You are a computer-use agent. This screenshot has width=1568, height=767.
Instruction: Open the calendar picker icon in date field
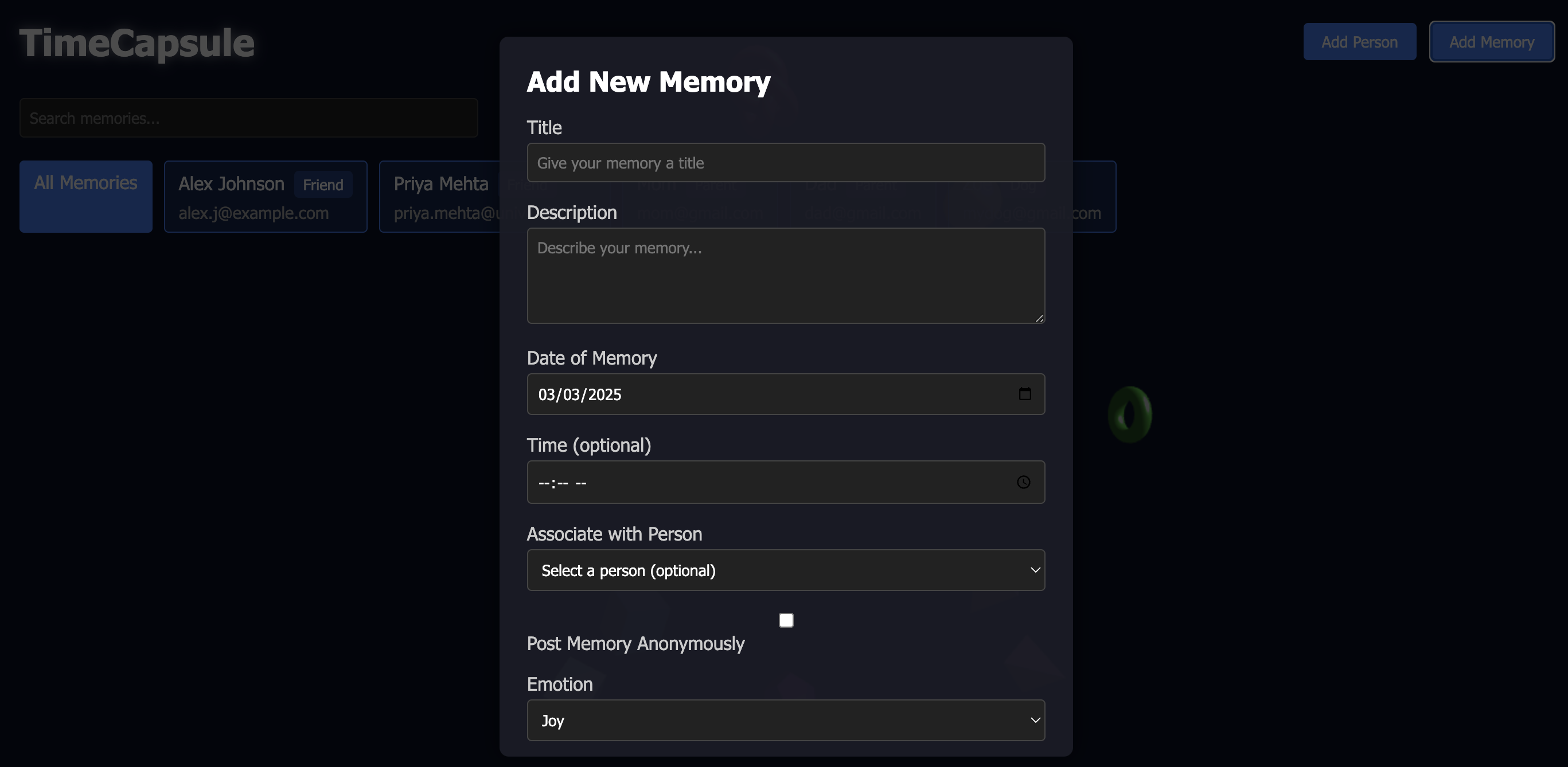(1024, 394)
